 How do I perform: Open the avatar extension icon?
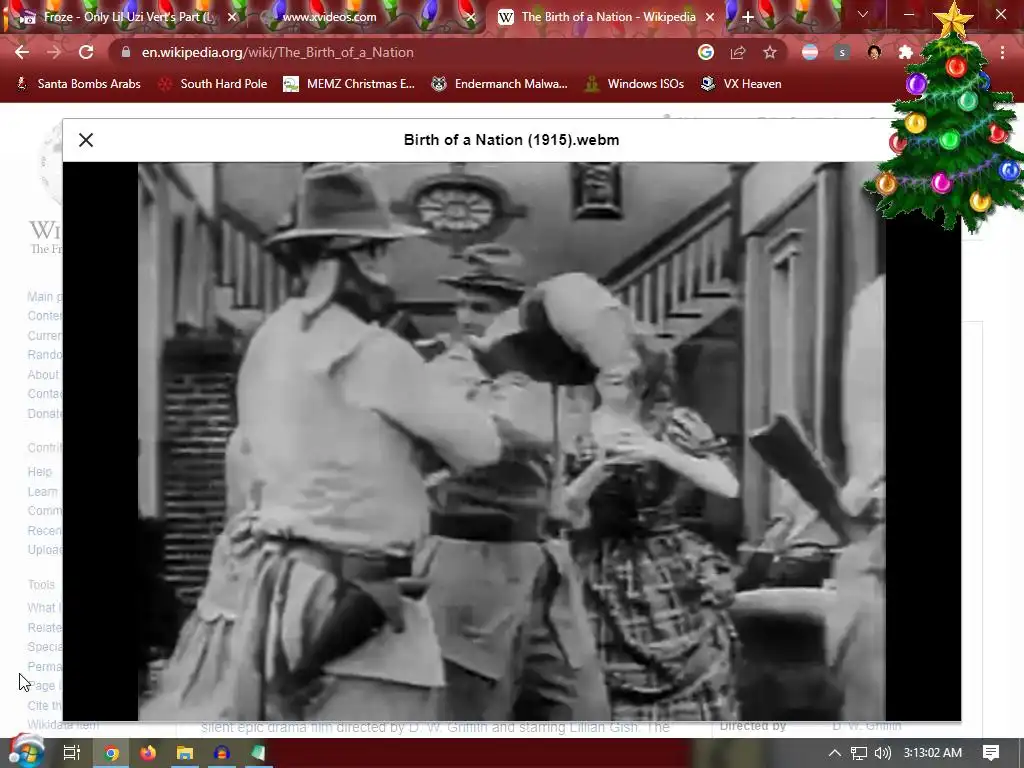[874, 52]
